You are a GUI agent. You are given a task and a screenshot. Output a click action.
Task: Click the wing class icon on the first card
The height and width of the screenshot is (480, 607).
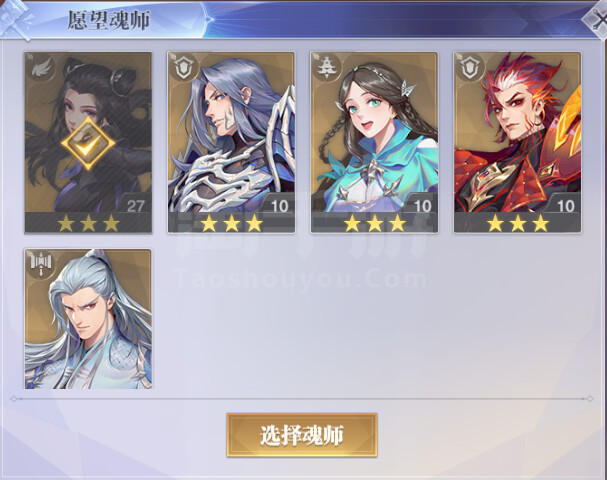42,69
